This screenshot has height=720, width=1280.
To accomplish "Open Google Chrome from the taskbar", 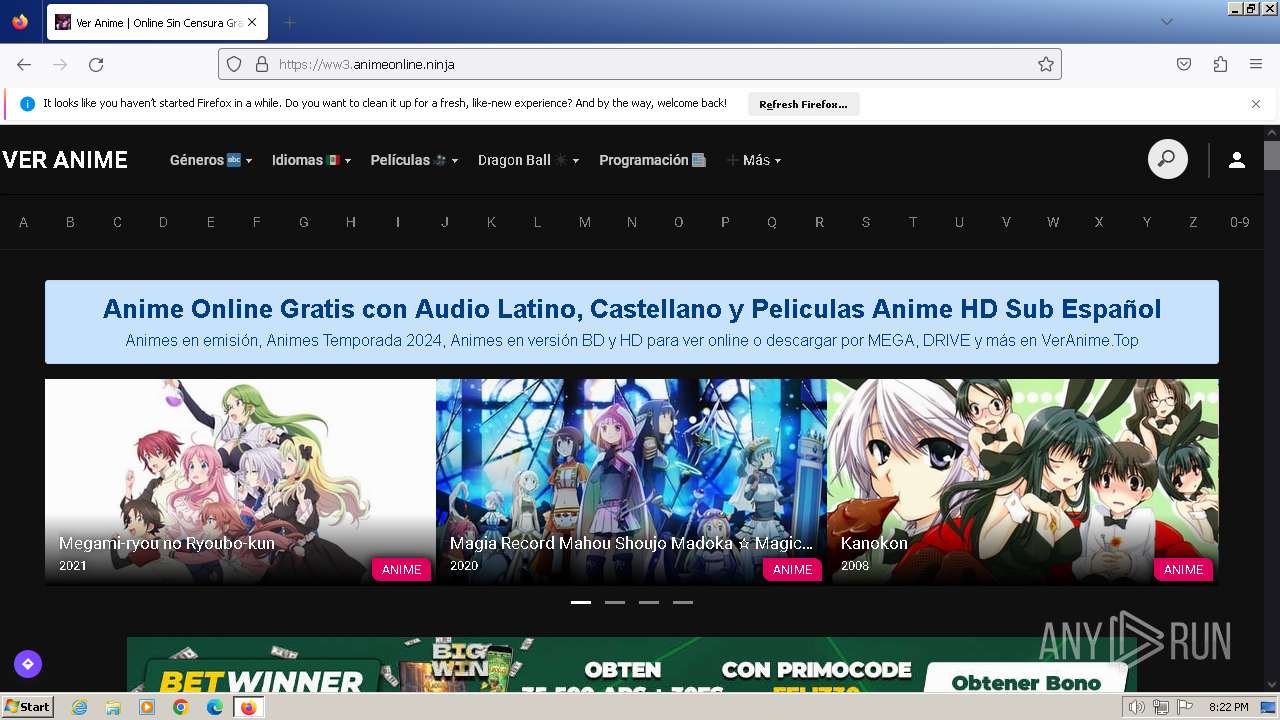I will pos(181,707).
